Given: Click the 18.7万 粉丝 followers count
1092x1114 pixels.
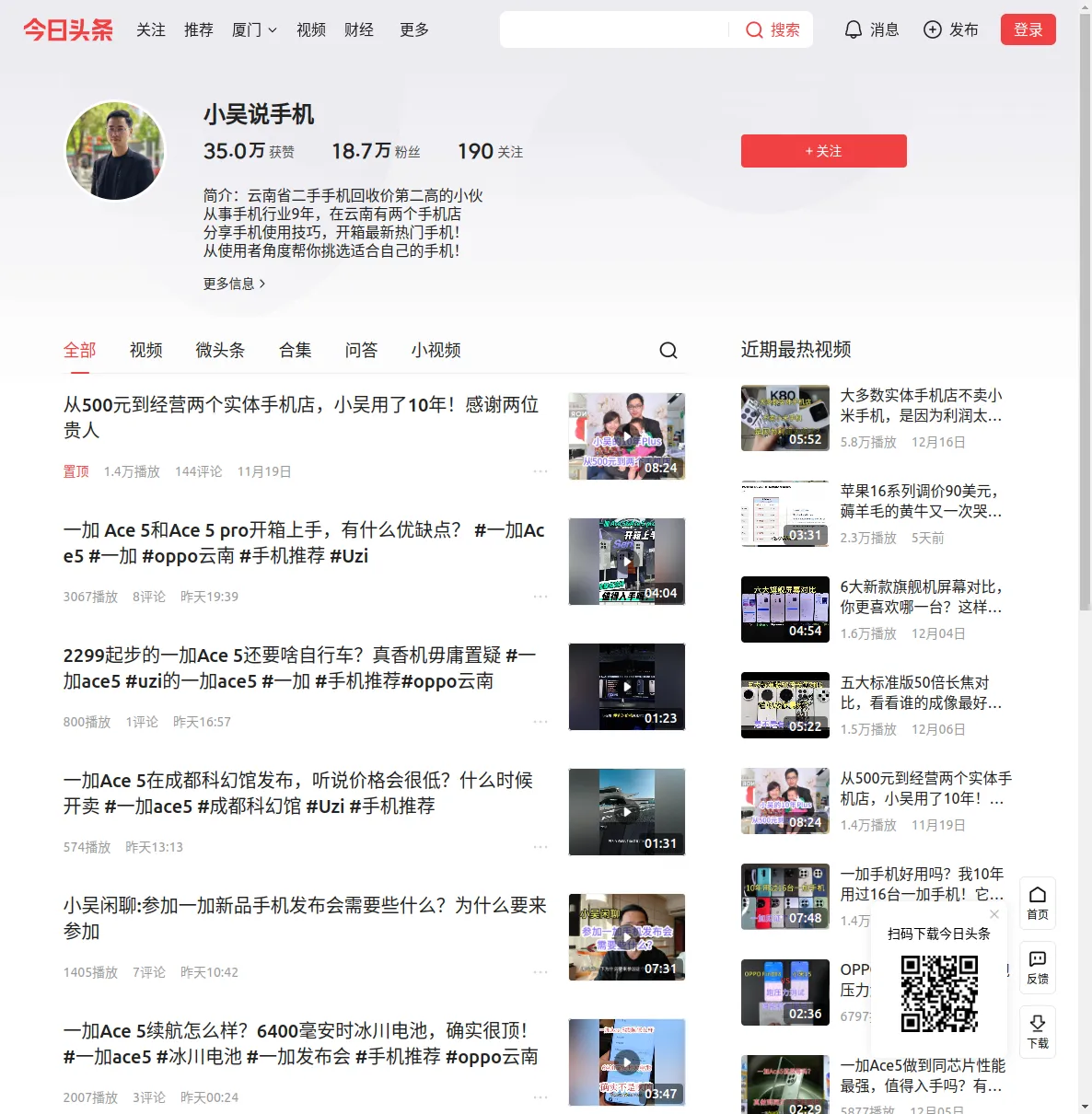Looking at the screenshot, I should point(376,151).
